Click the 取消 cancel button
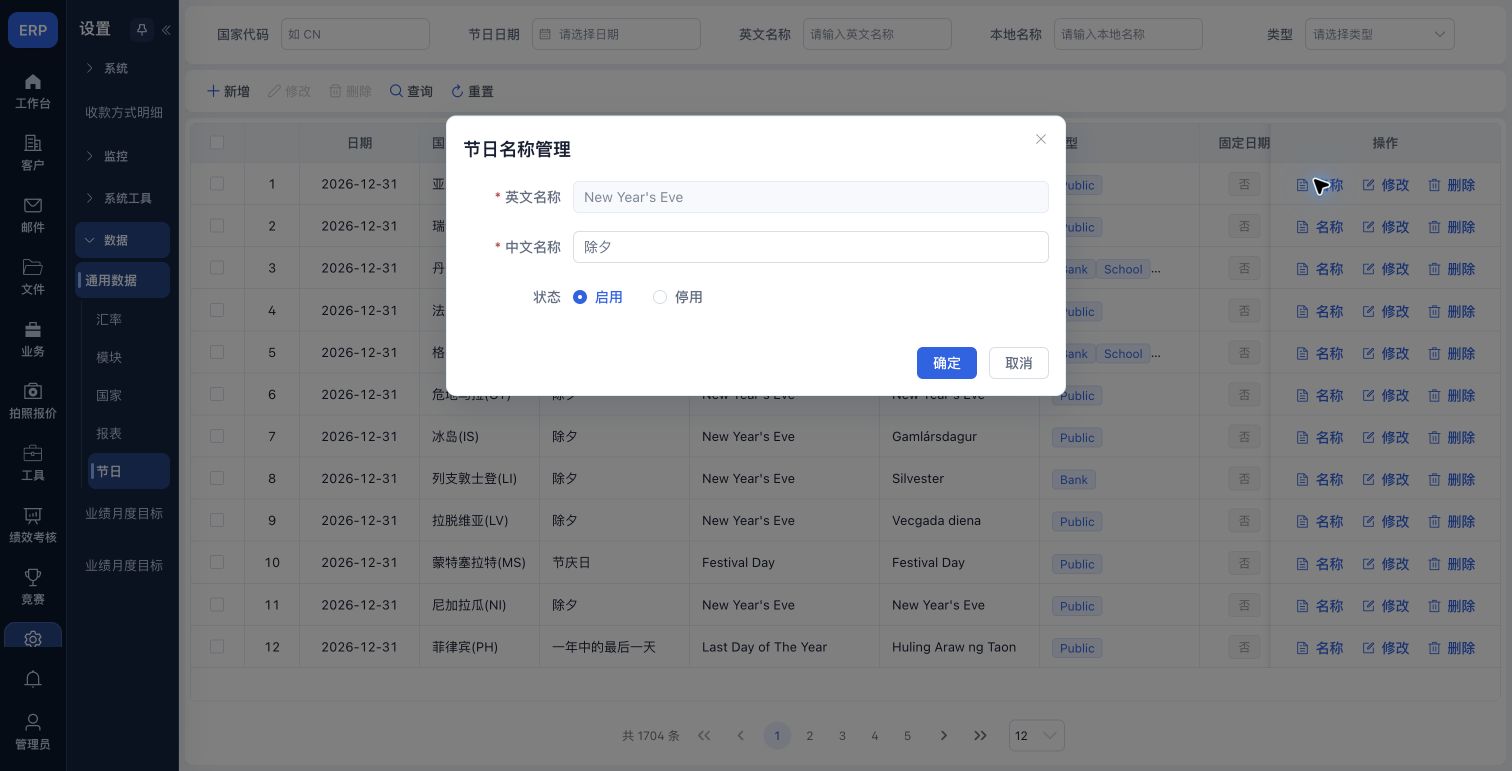1512x771 pixels. (x=1019, y=363)
